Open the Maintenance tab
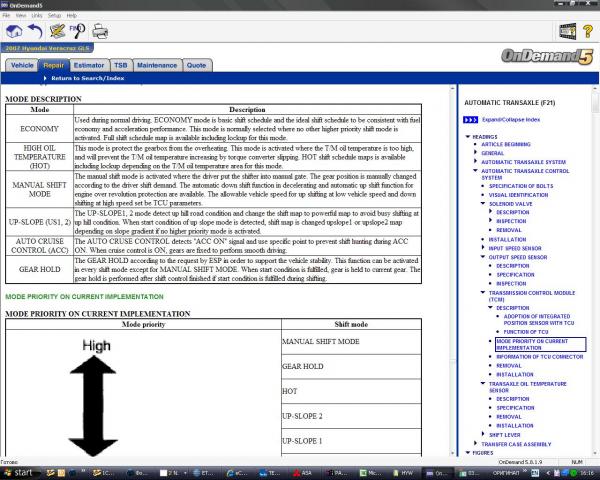 [x=157, y=65]
